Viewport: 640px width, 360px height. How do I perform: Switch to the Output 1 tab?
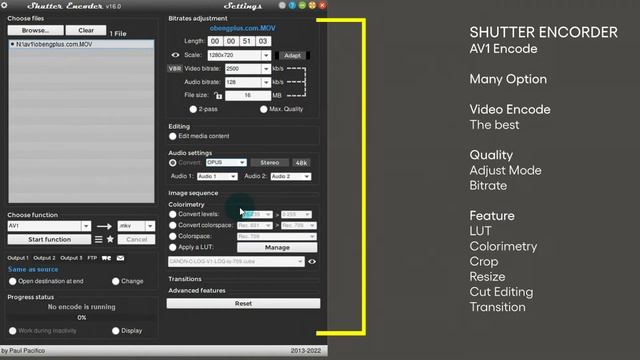(18, 258)
